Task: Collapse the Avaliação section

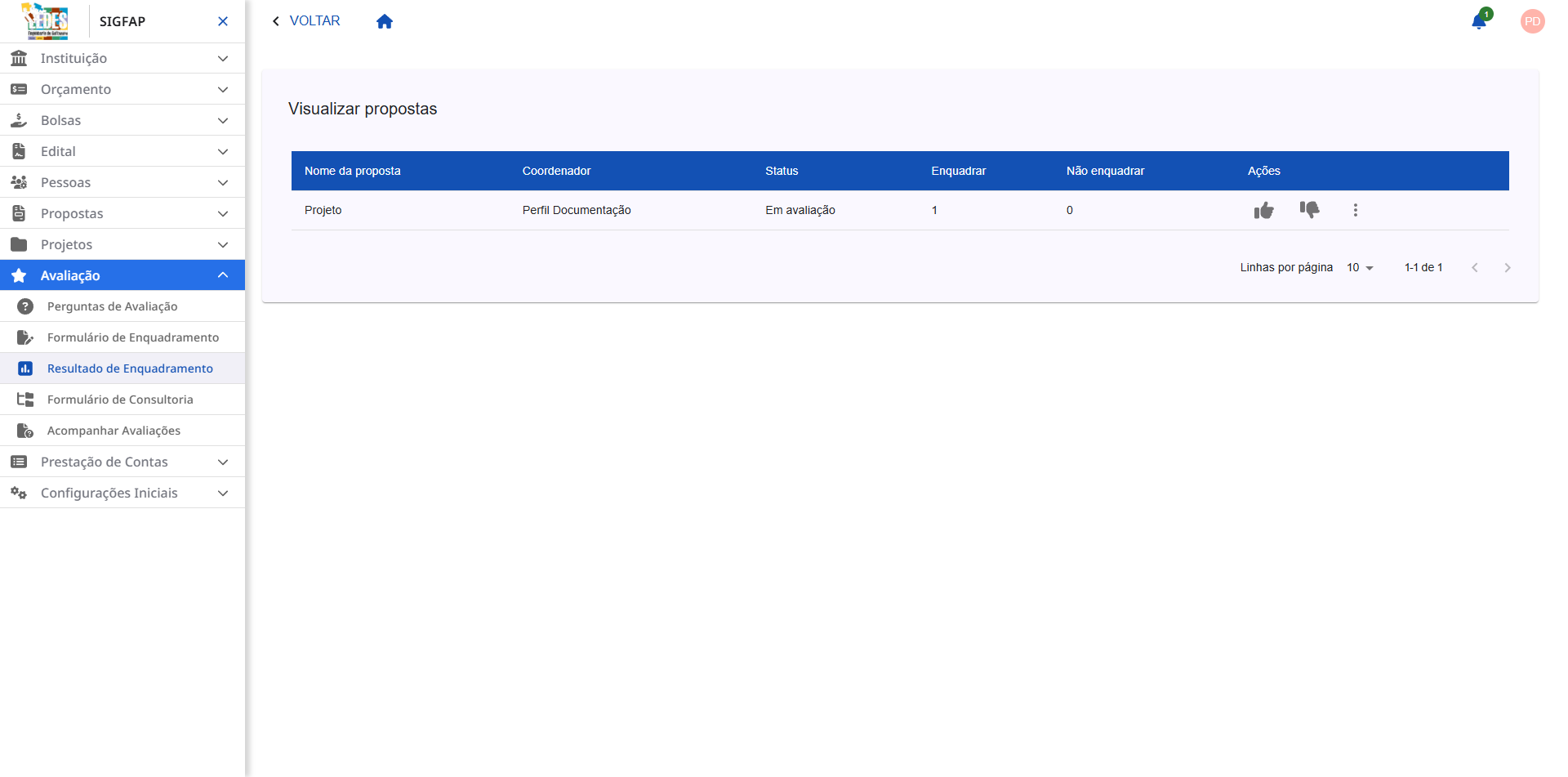Action: [122, 275]
